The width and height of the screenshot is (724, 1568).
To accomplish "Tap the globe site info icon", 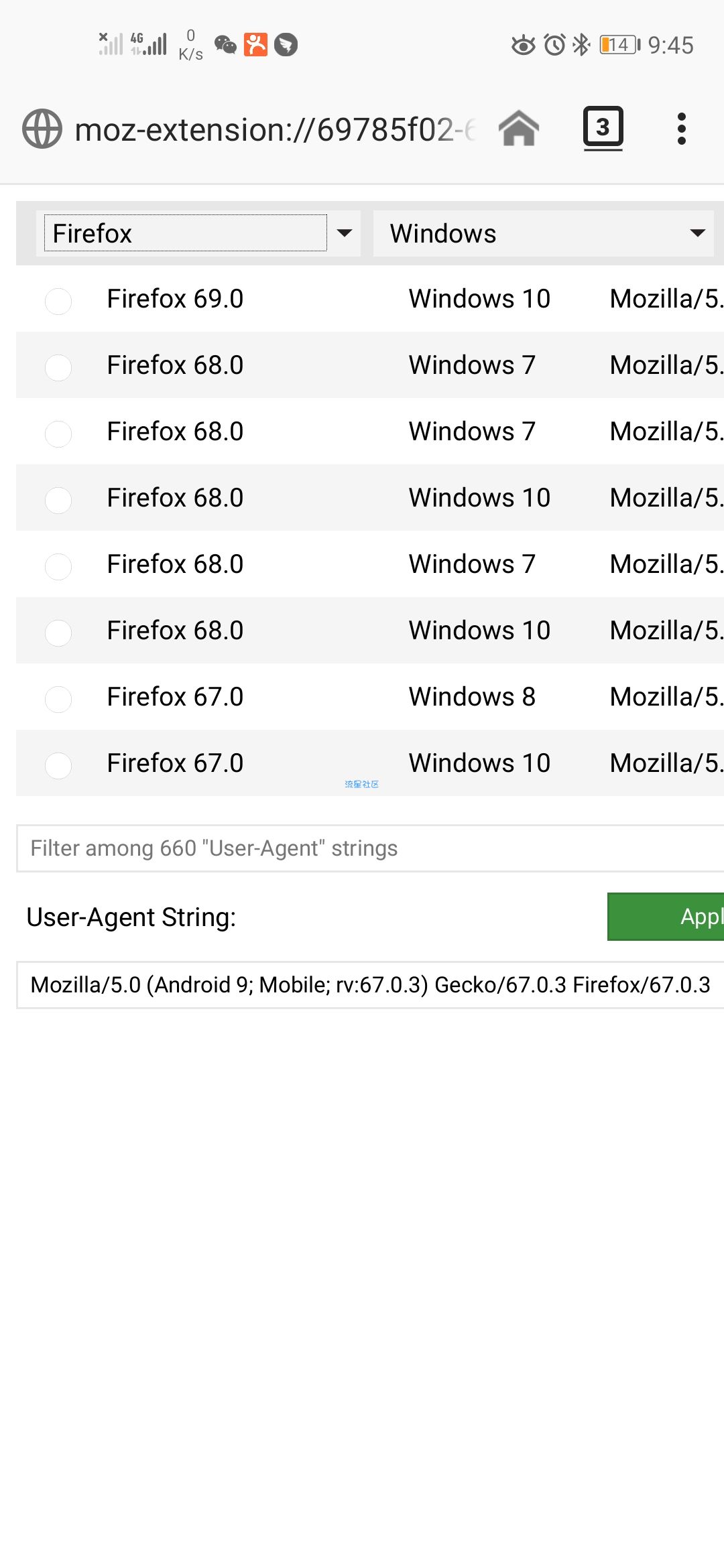I will 42,129.
